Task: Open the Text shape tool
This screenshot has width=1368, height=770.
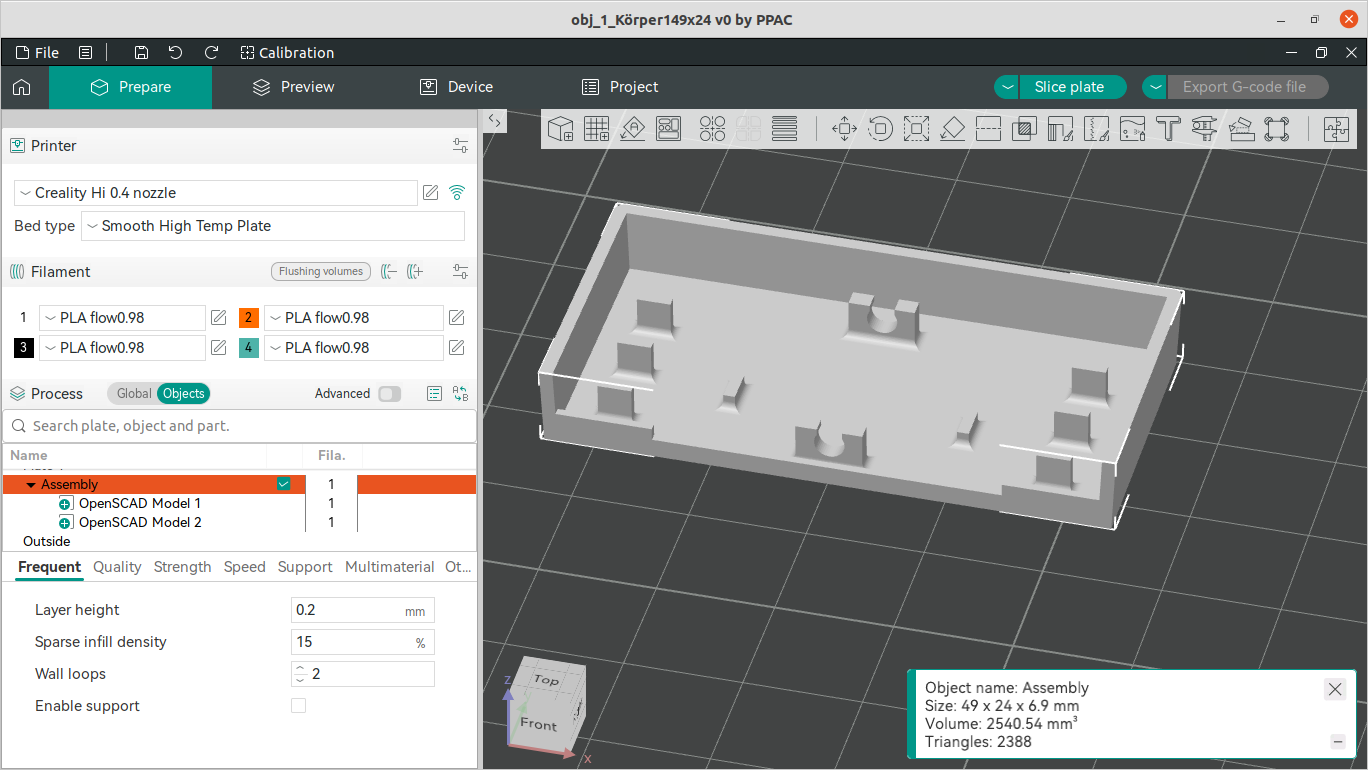Action: click(x=1167, y=128)
